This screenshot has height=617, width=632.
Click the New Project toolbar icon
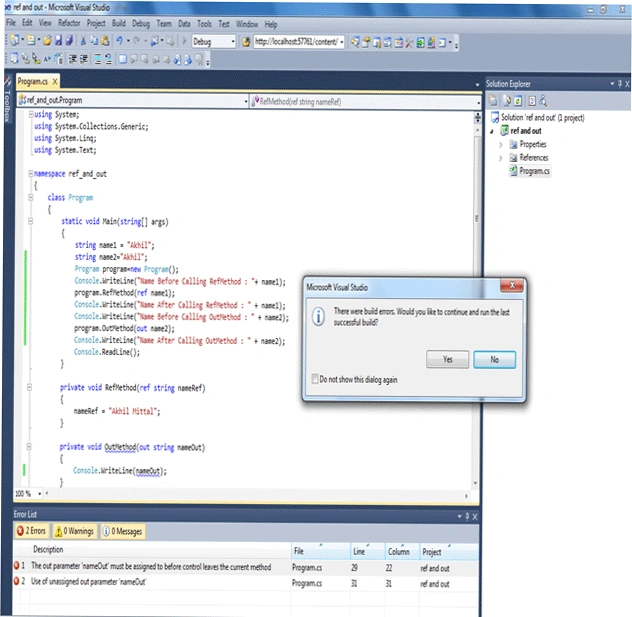point(15,40)
